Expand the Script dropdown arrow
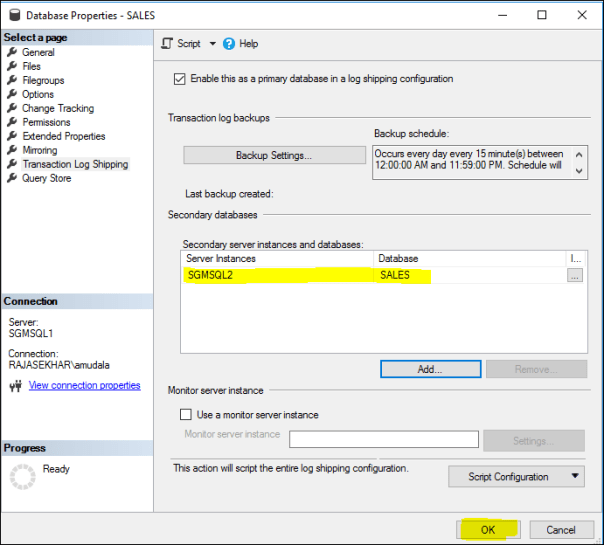The image size is (604, 545). pyautogui.click(x=212, y=44)
